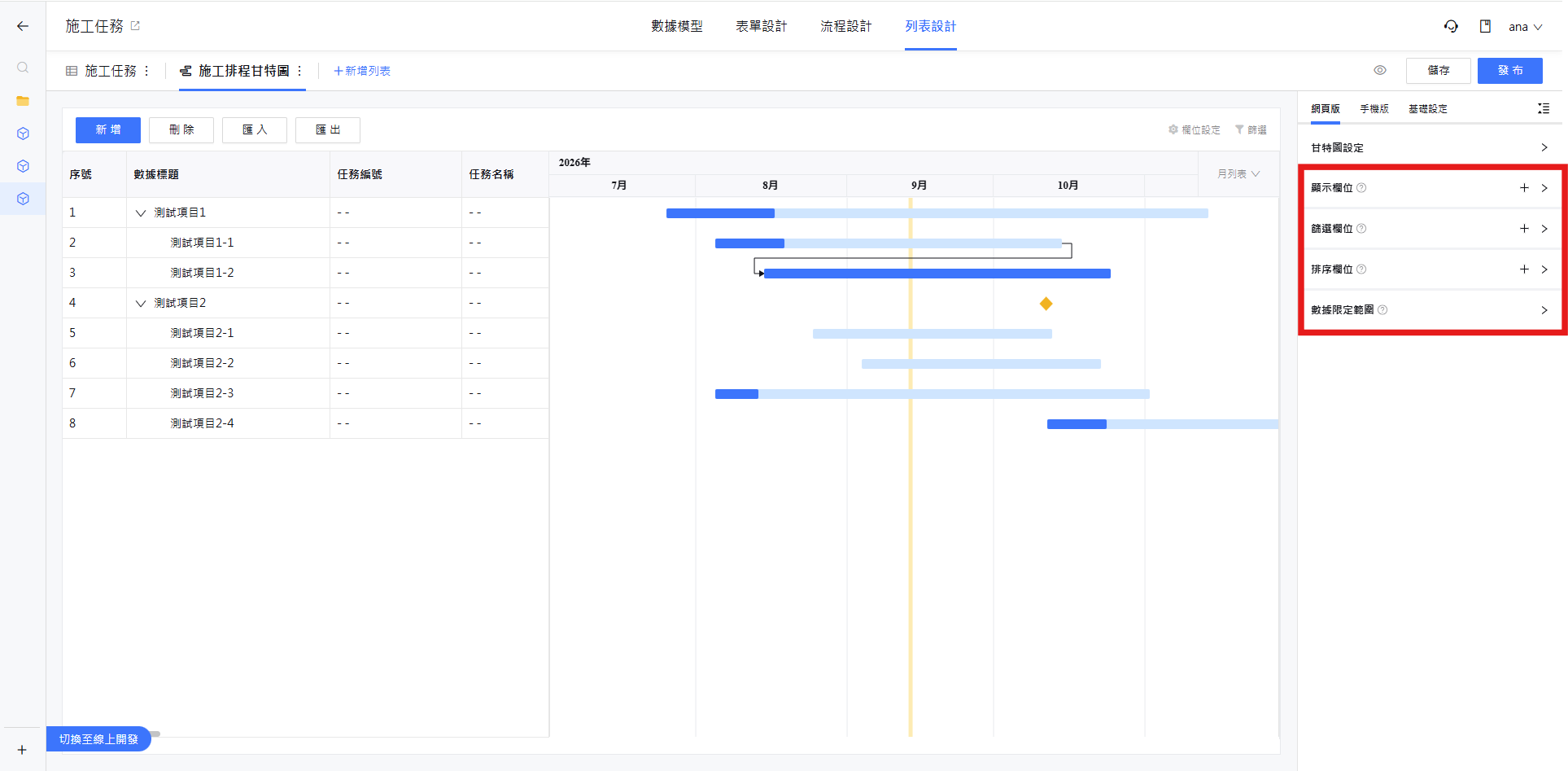
Task: Expand 排序欄位 section chevron
Action: [1544, 269]
